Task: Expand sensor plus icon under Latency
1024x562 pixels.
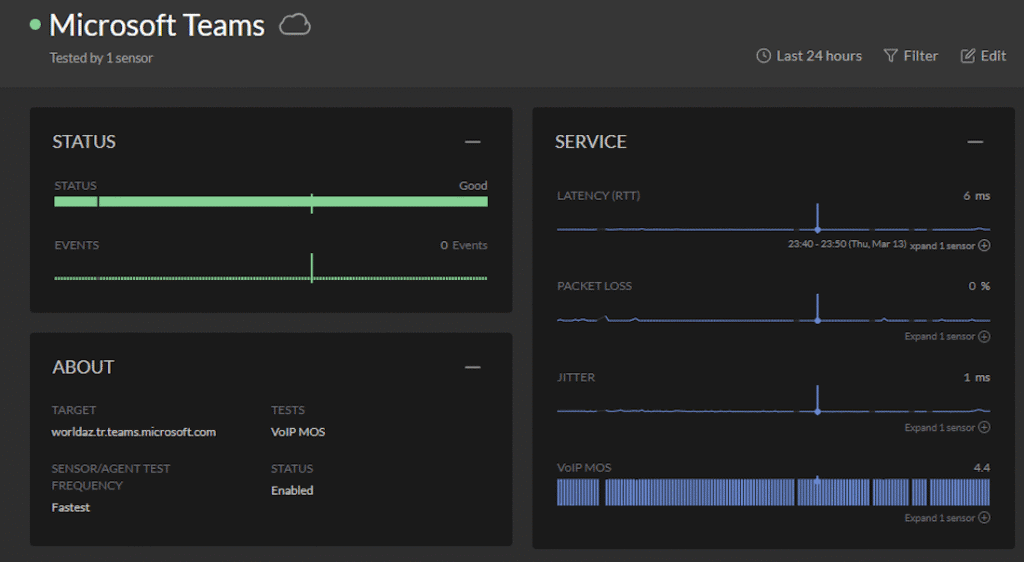Action: point(984,245)
